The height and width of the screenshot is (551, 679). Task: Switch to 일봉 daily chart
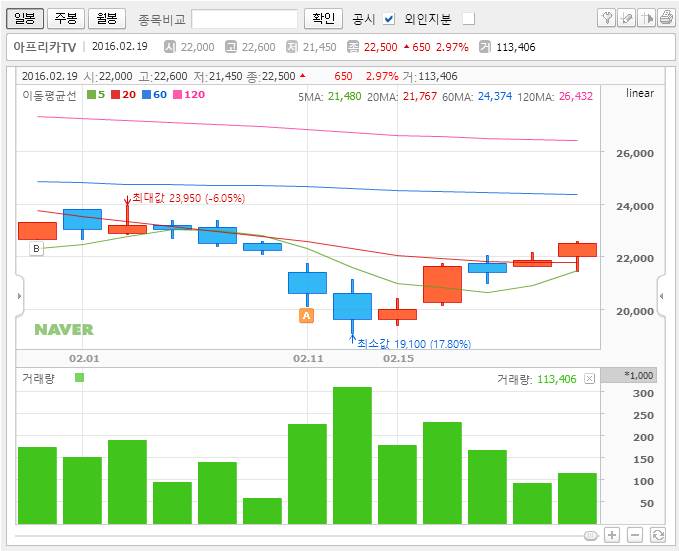[25, 19]
